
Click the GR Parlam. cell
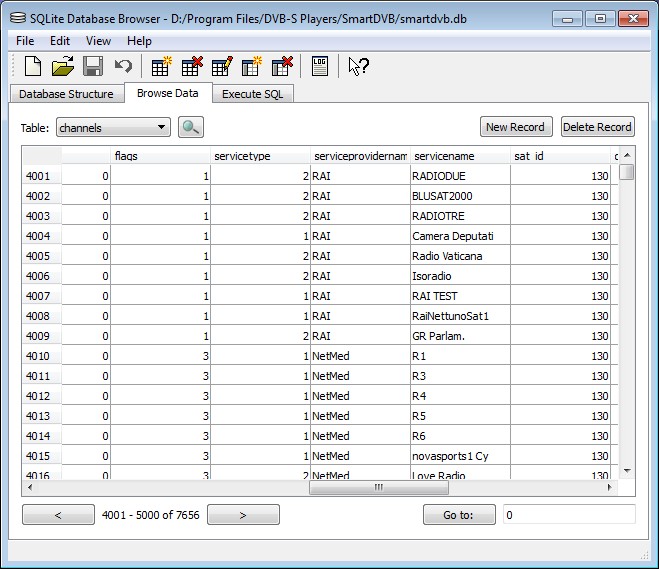click(461, 336)
